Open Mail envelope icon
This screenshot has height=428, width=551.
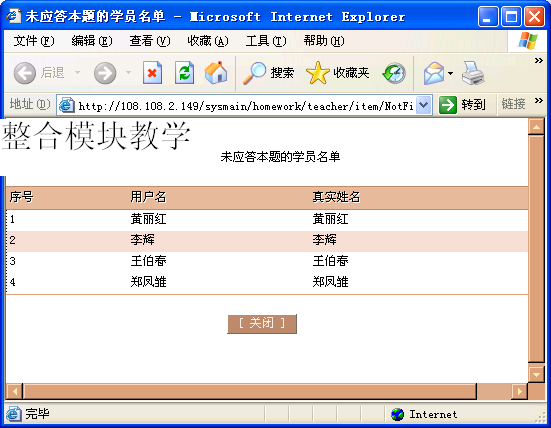tap(434, 73)
